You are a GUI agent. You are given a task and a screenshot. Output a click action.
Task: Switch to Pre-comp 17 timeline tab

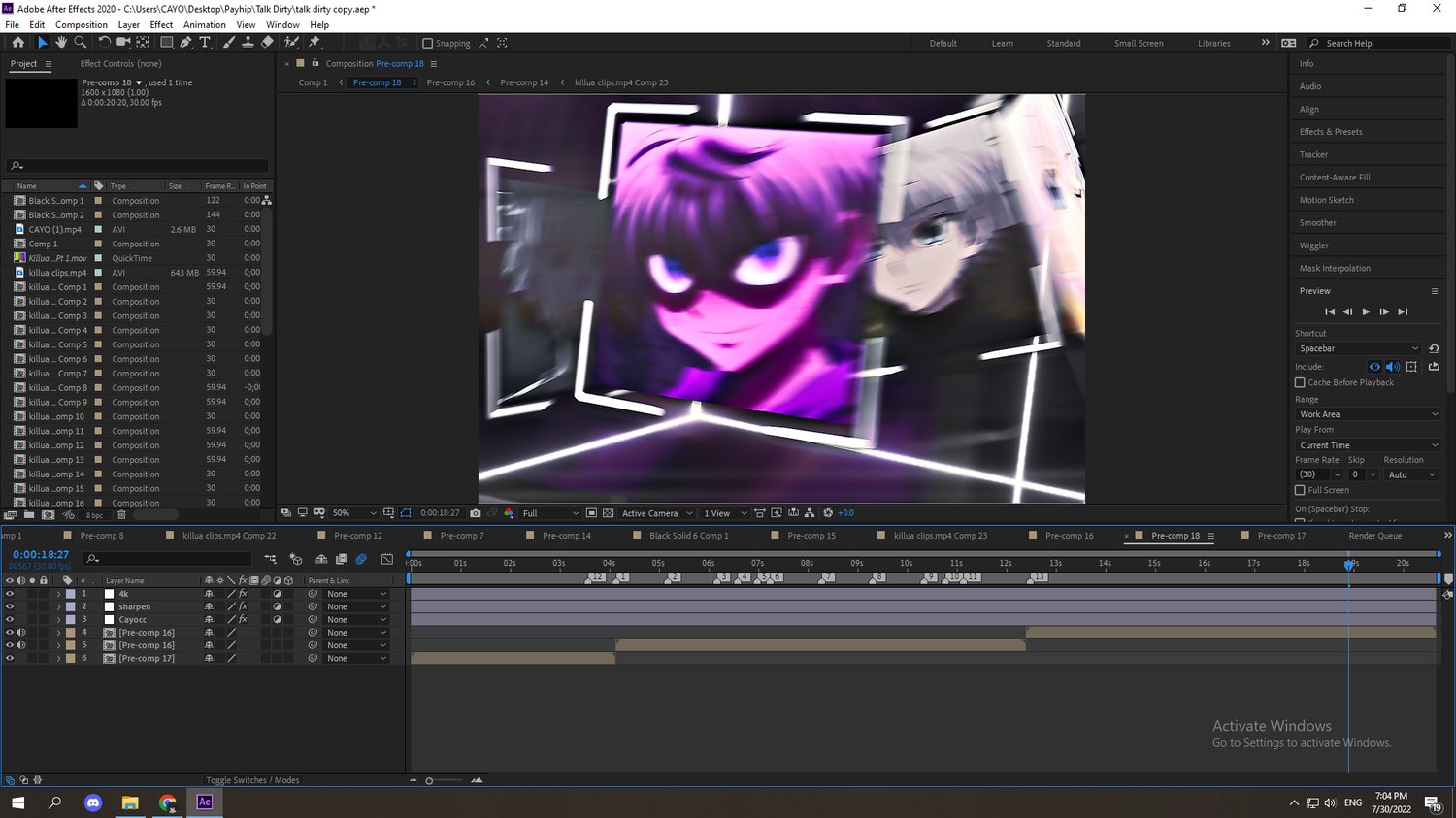coord(1281,536)
